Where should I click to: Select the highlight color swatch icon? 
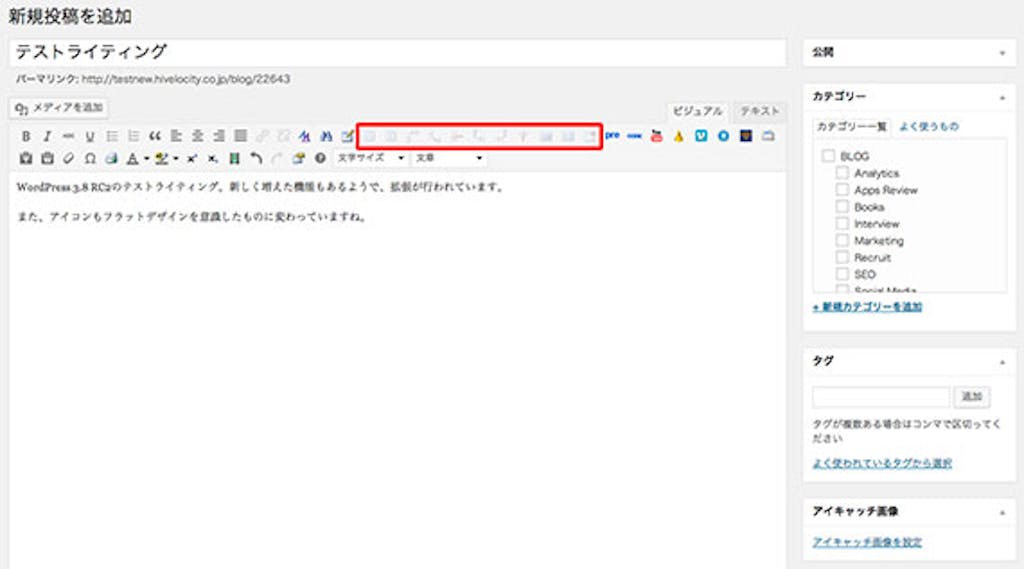(161, 158)
